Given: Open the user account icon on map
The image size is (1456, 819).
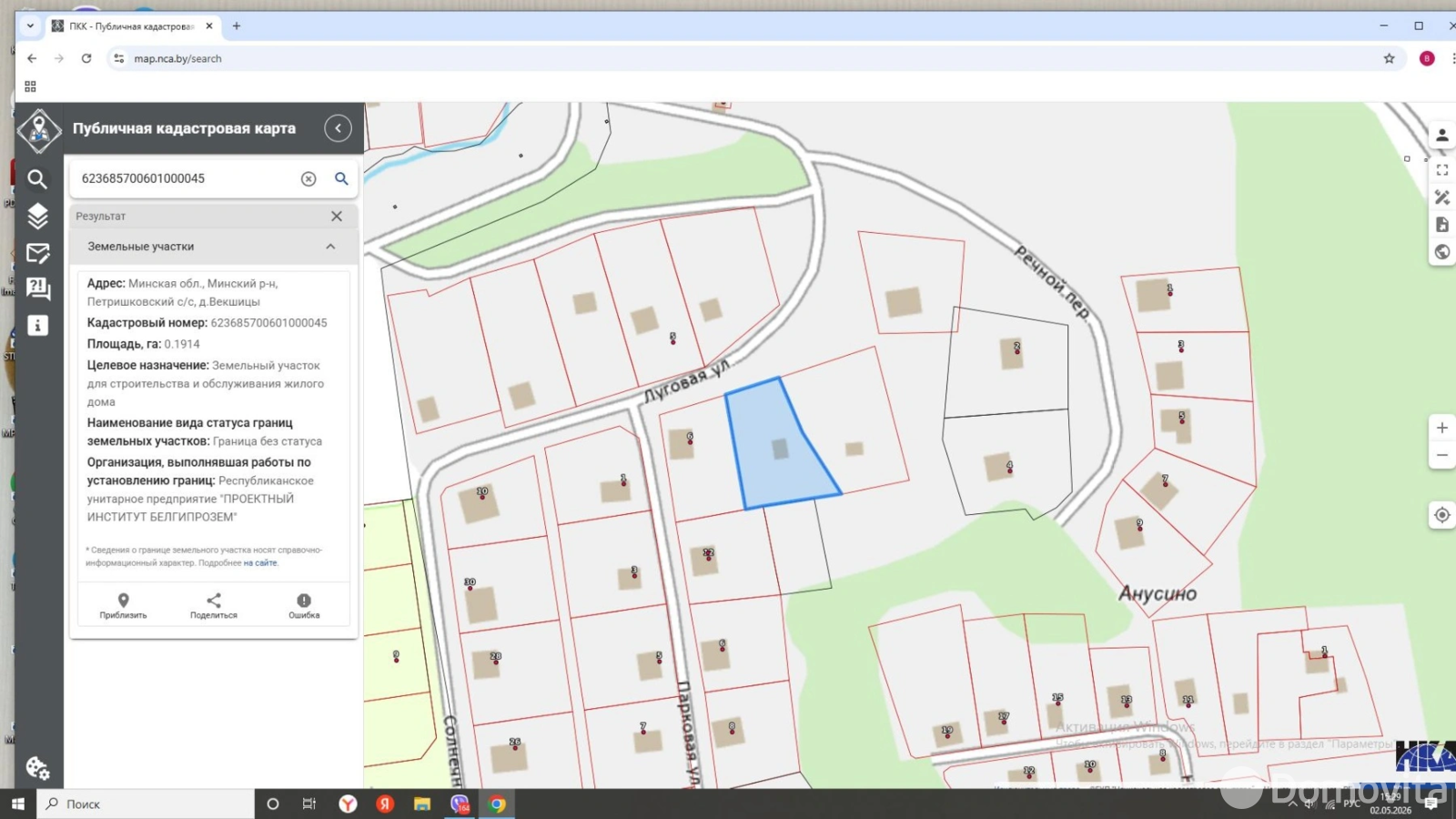Looking at the screenshot, I should click(1441, 136).
